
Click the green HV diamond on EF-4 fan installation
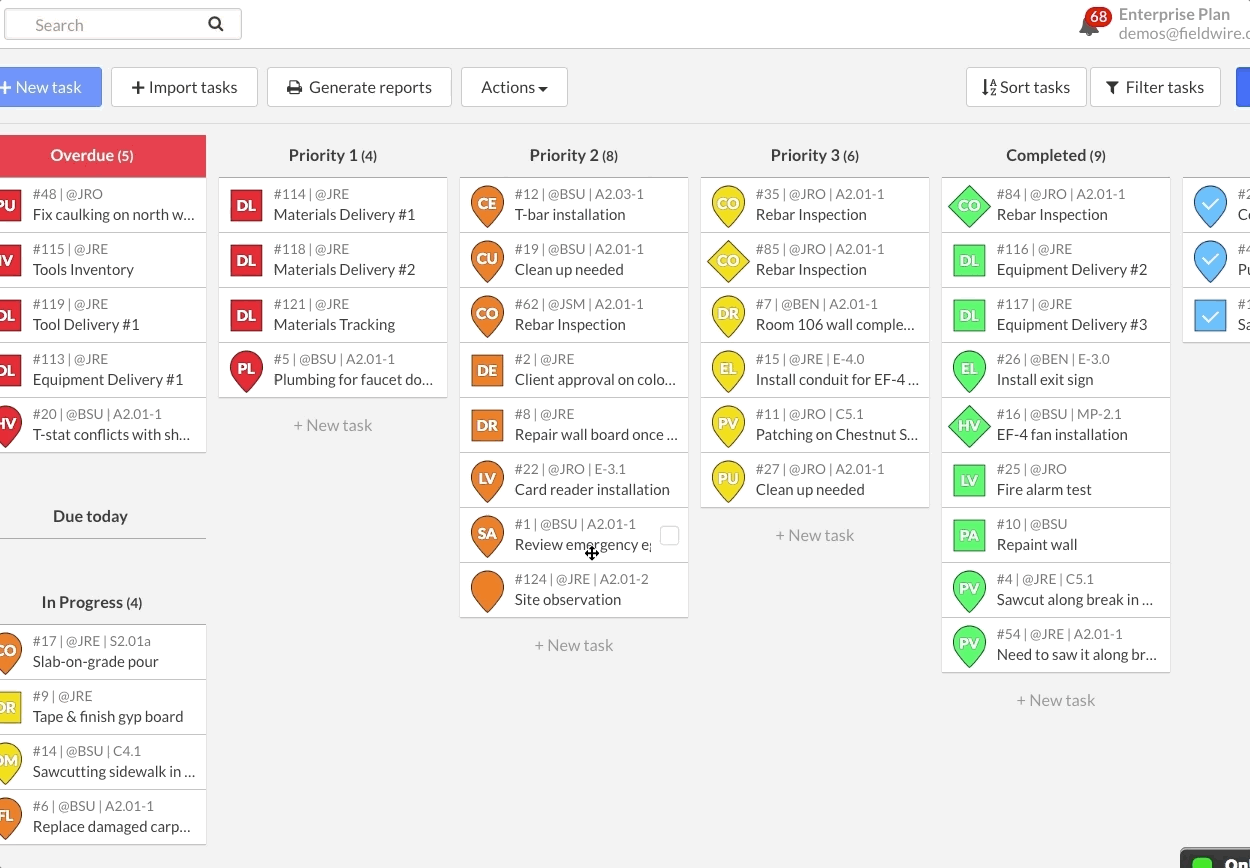pos(969,425)
